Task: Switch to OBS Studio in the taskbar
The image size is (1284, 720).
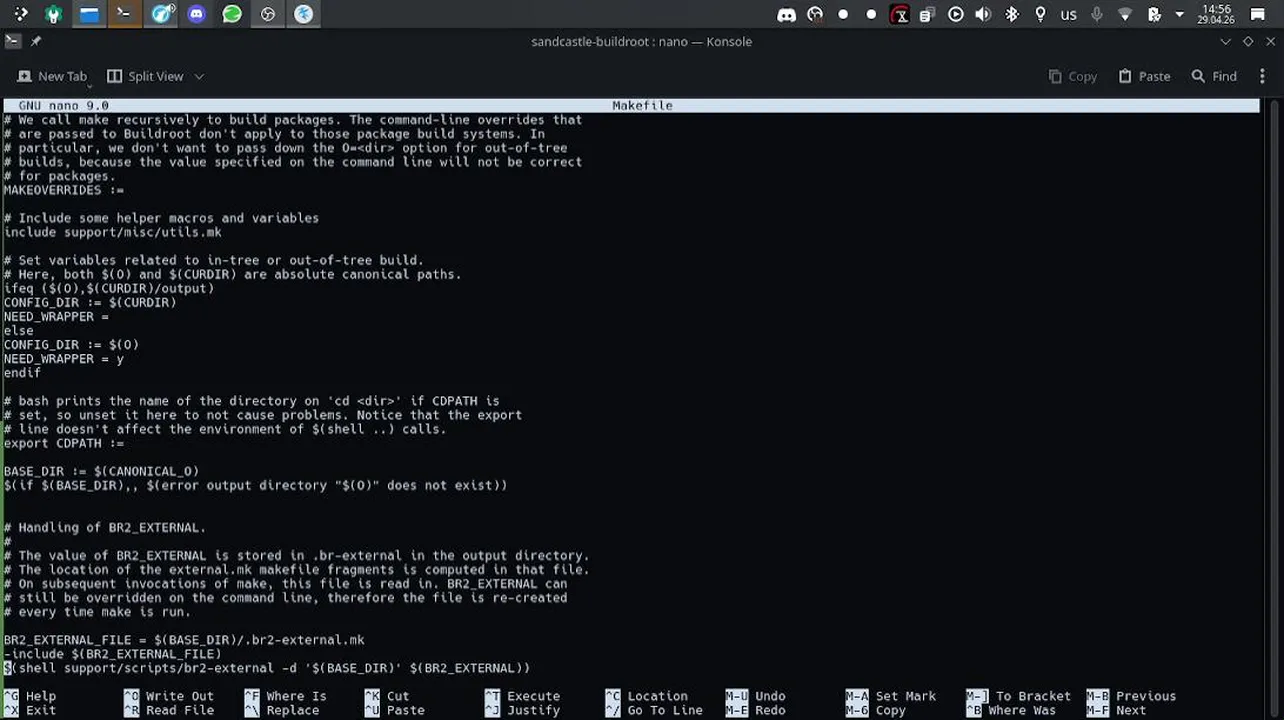Action: coord(268,14)
